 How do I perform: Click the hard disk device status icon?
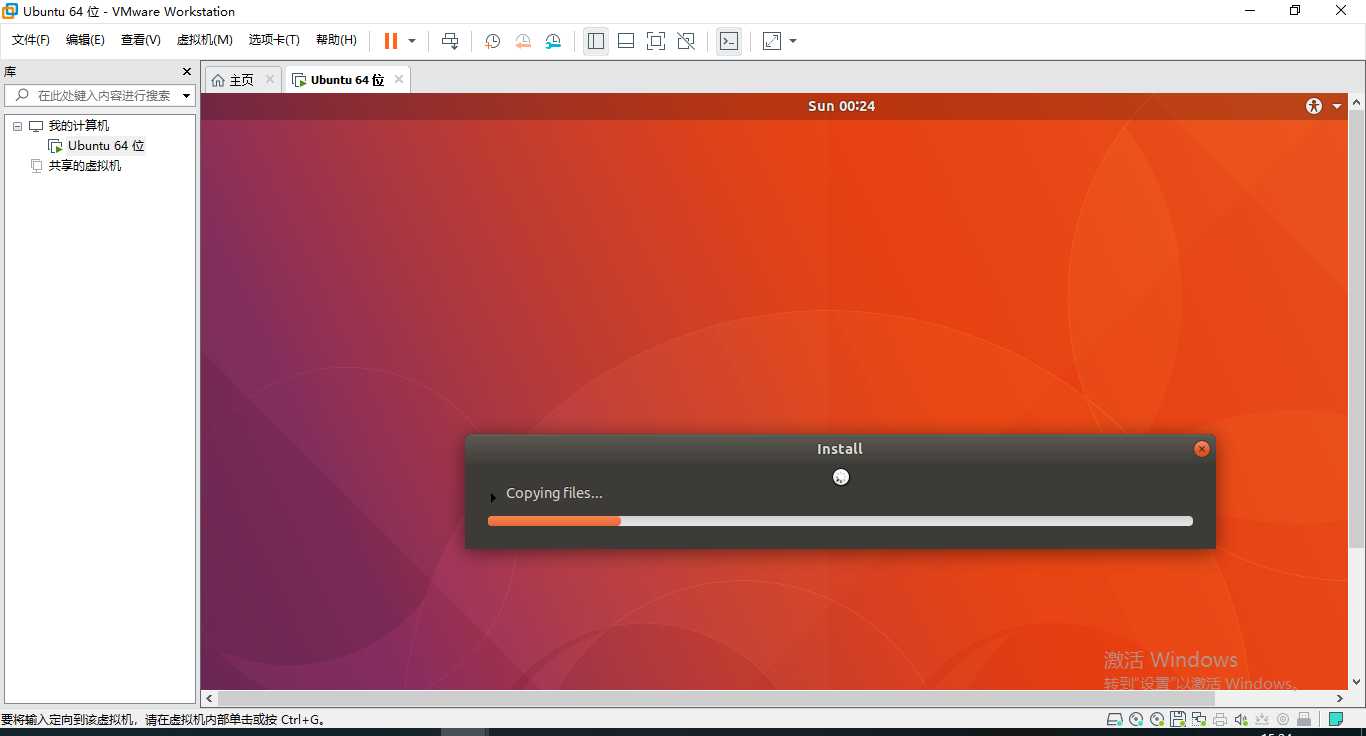tap(1115, 719)
